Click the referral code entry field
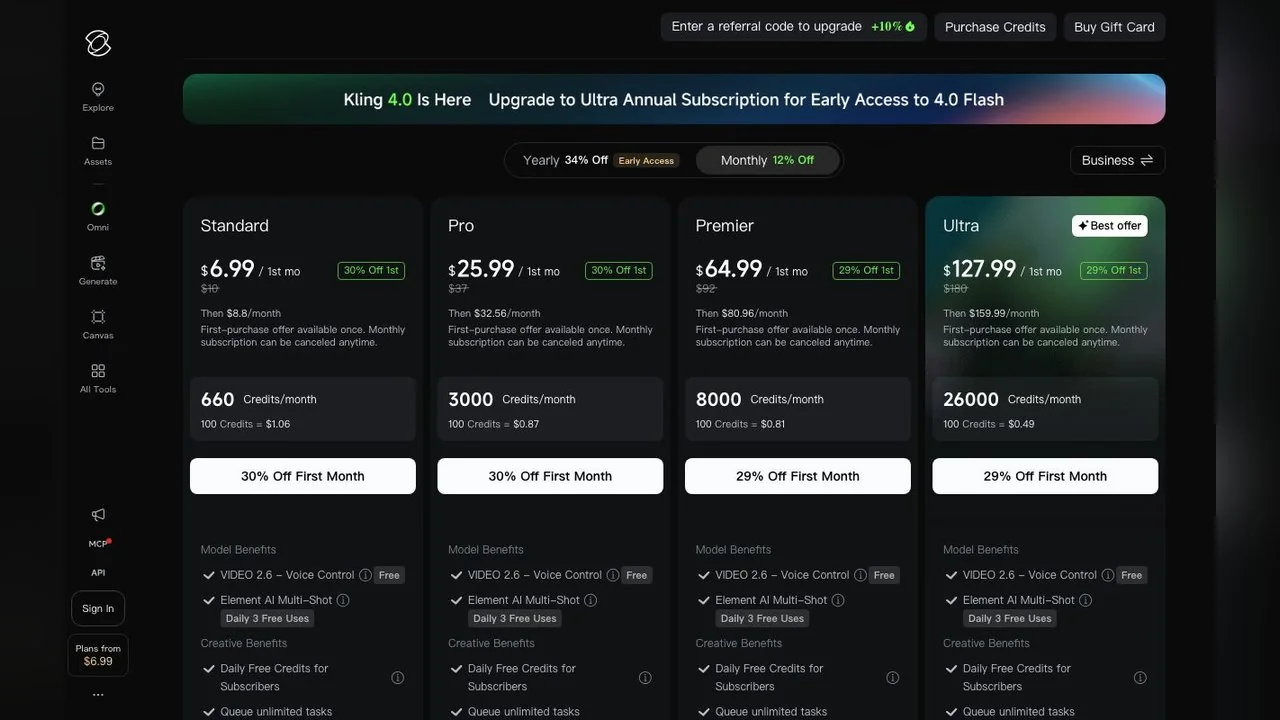Viewport: 1280px width, 720px height. pos(794,27)
